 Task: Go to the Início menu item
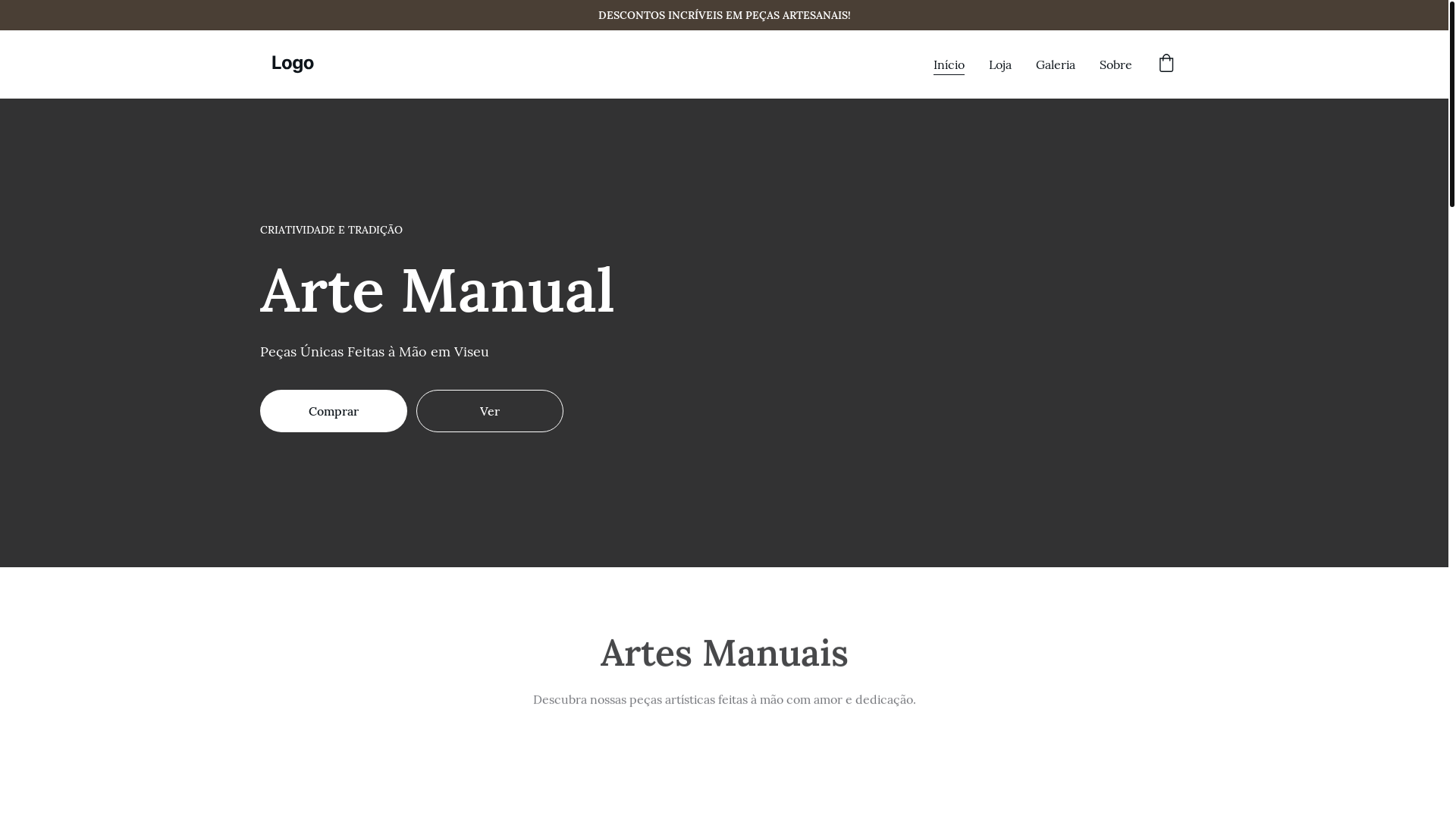tap(949, 65)
